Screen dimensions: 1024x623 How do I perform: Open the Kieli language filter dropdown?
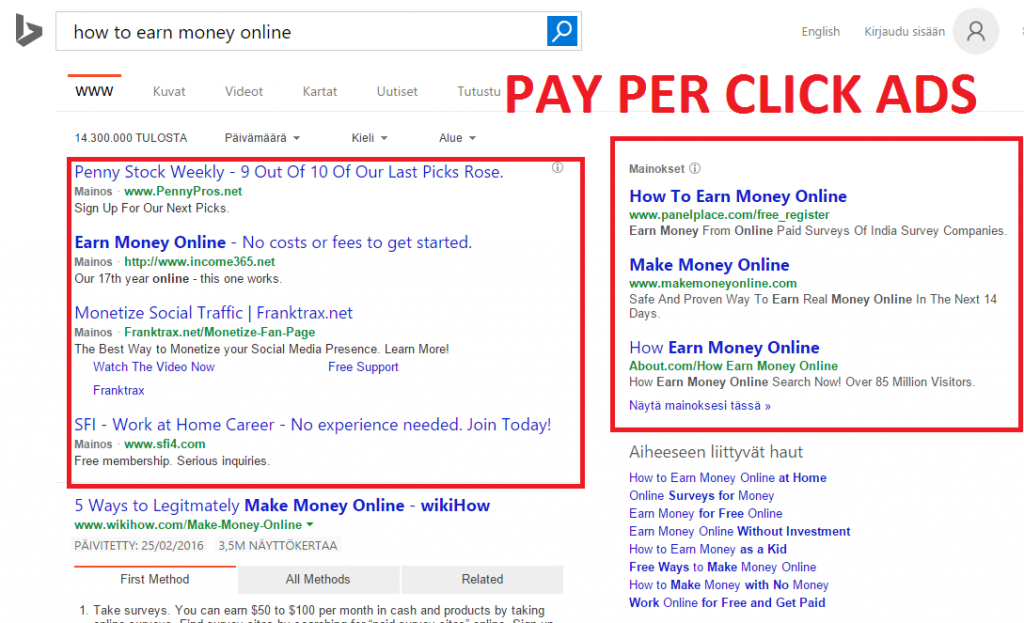point(369,138)
